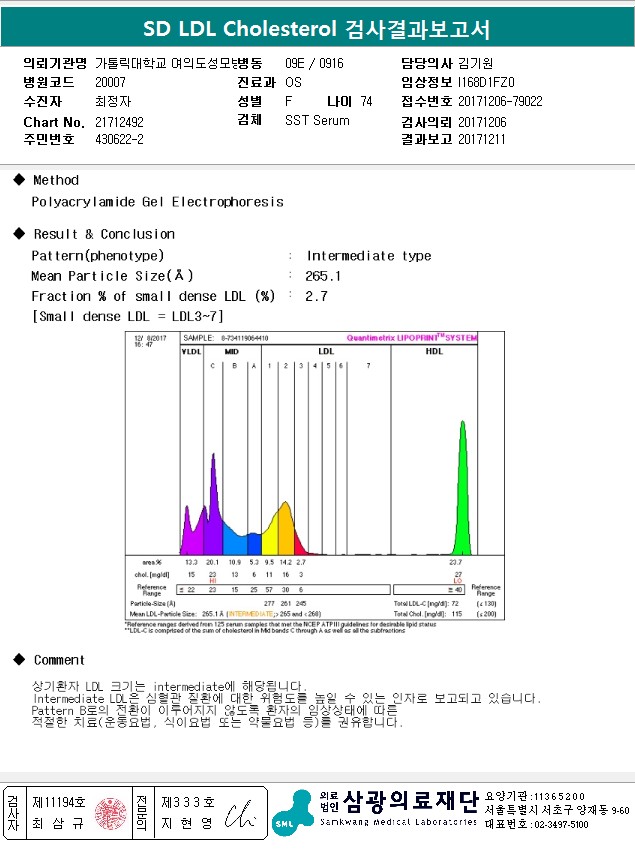
Task: Click result report date 20171211
Action: (481, 139)
